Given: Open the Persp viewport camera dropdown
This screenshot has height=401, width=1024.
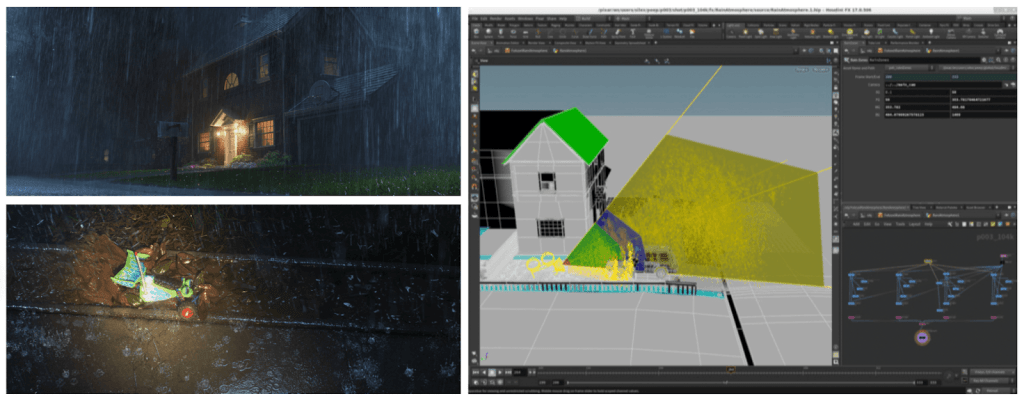Looking at the screenshot, I should coord(801,71).
